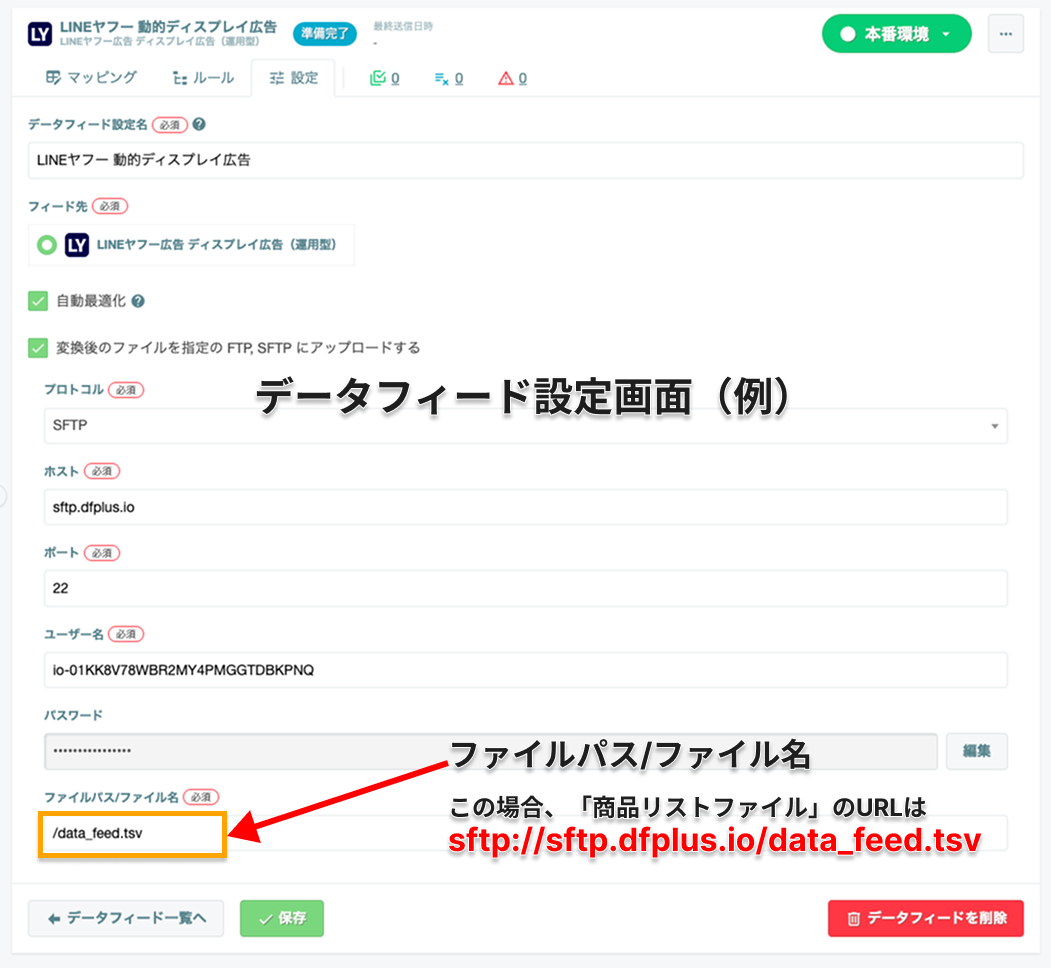Click the masked パスワード field
This screenshot has width=1051, height=968.
pos(491,751)
